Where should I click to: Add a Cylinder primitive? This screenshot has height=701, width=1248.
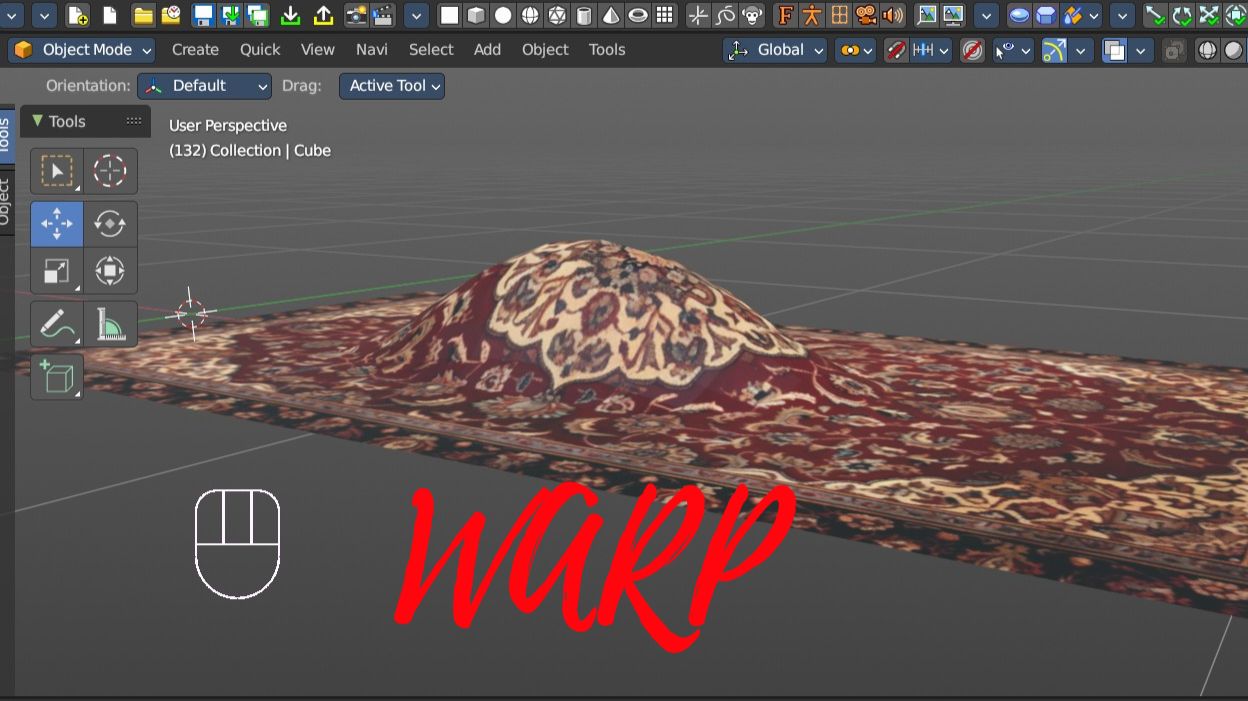[x=584, y=15]
